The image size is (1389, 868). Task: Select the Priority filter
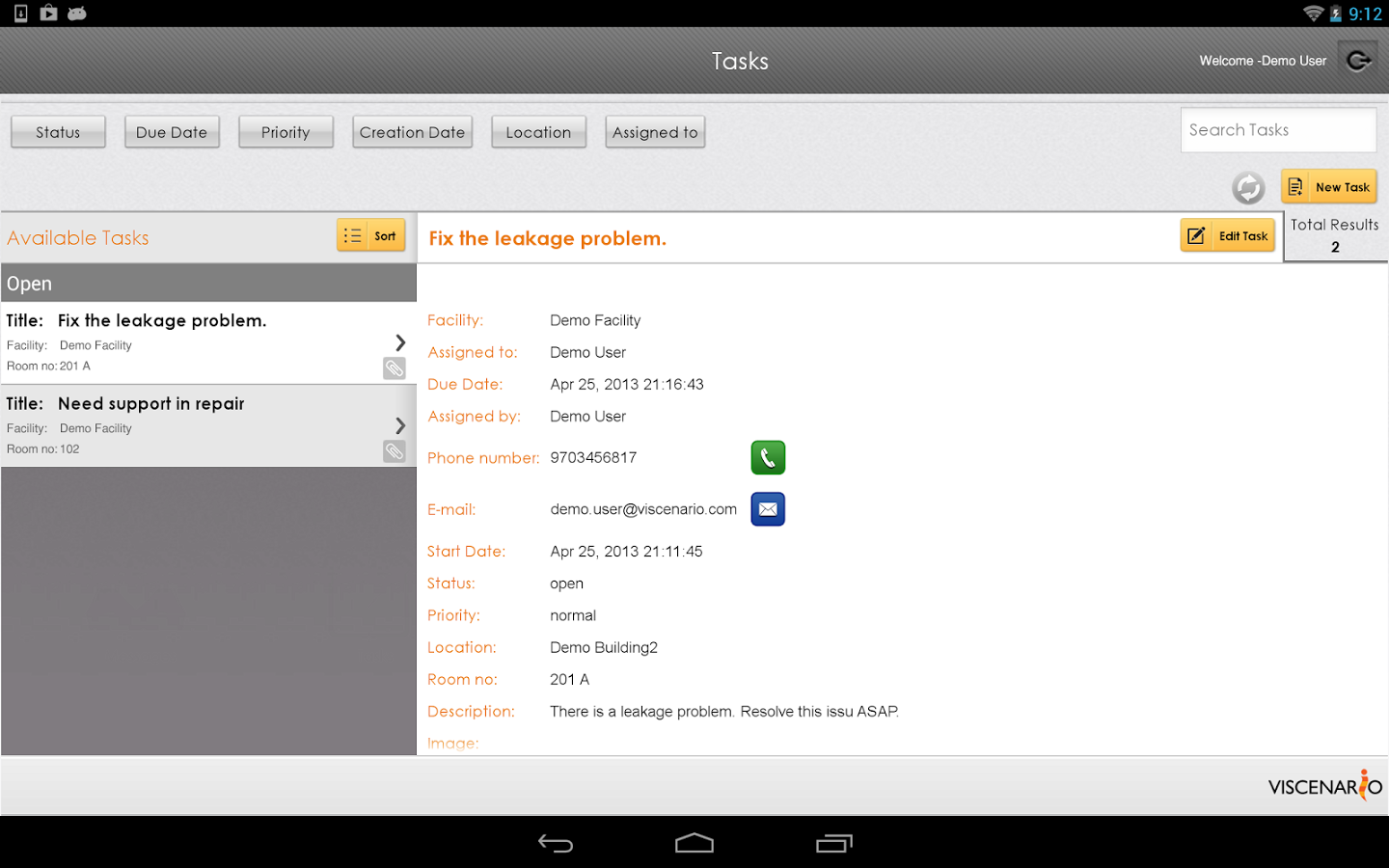(x=286, y=132)
